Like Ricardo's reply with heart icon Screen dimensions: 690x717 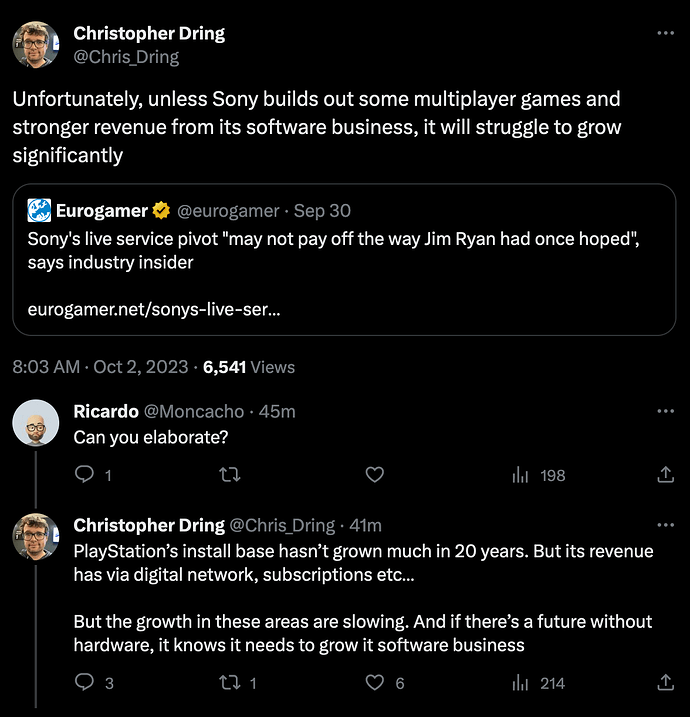pyautogui.click(x=374, y=475)
